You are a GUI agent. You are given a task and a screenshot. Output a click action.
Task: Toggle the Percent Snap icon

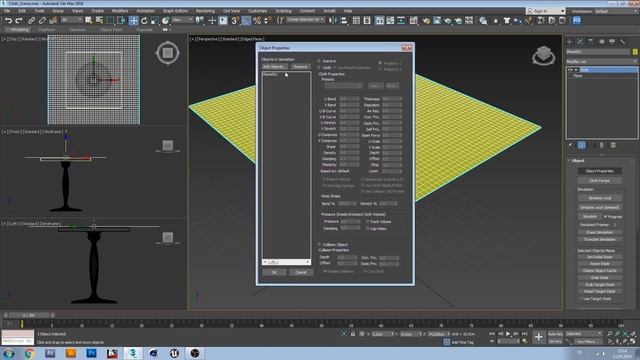coord(257,20)
